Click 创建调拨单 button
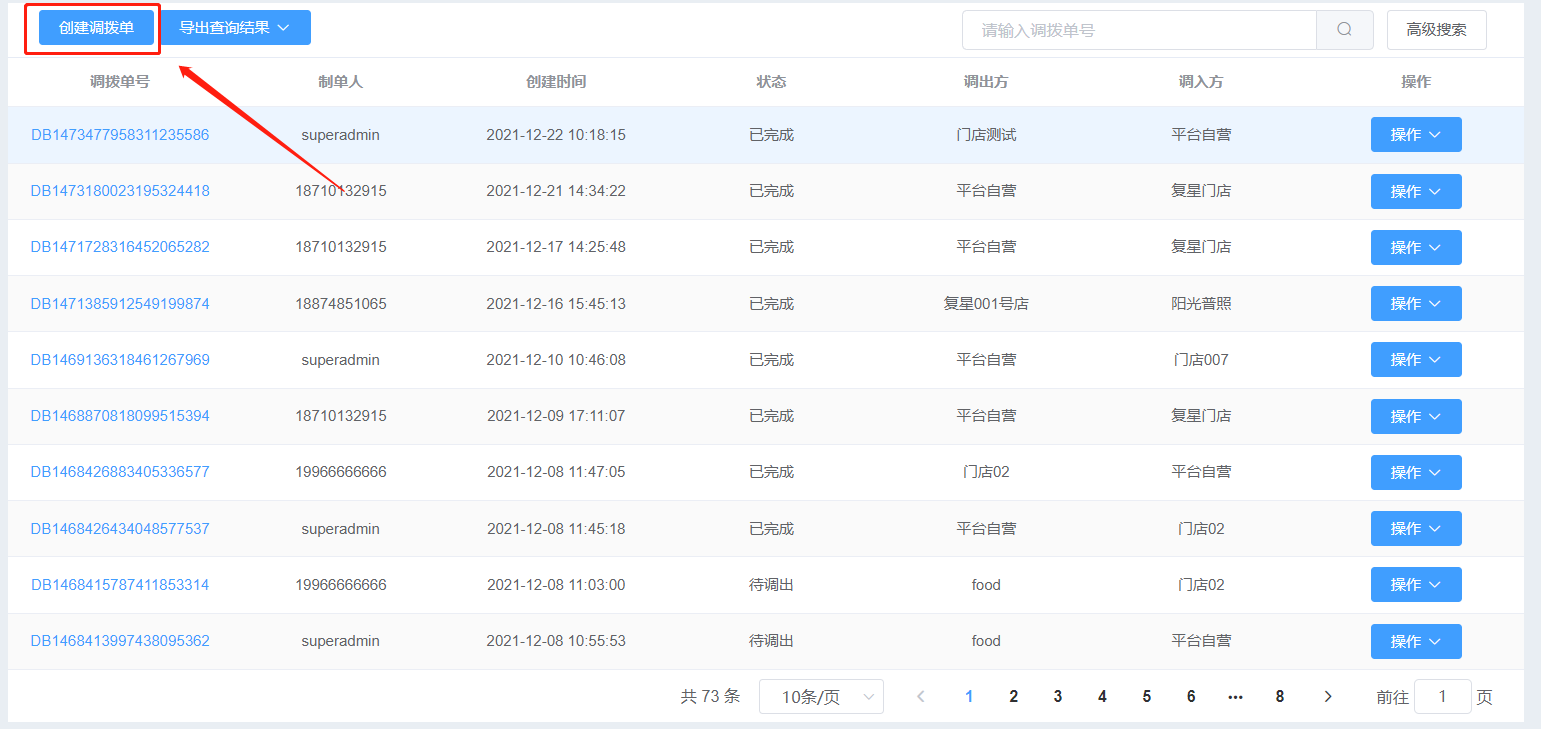 click(x=96, y=28)
